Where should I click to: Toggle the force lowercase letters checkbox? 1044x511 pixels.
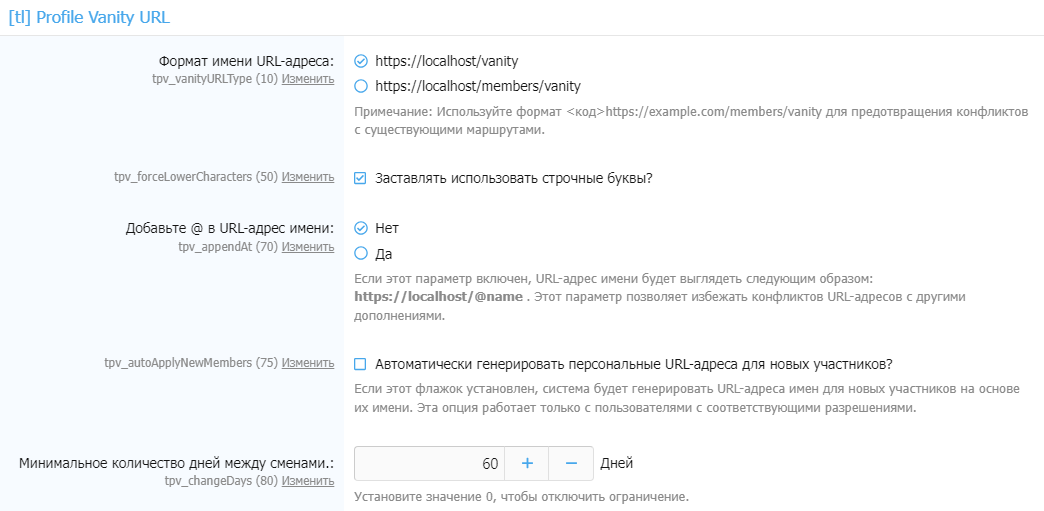(x=361, y=178)
